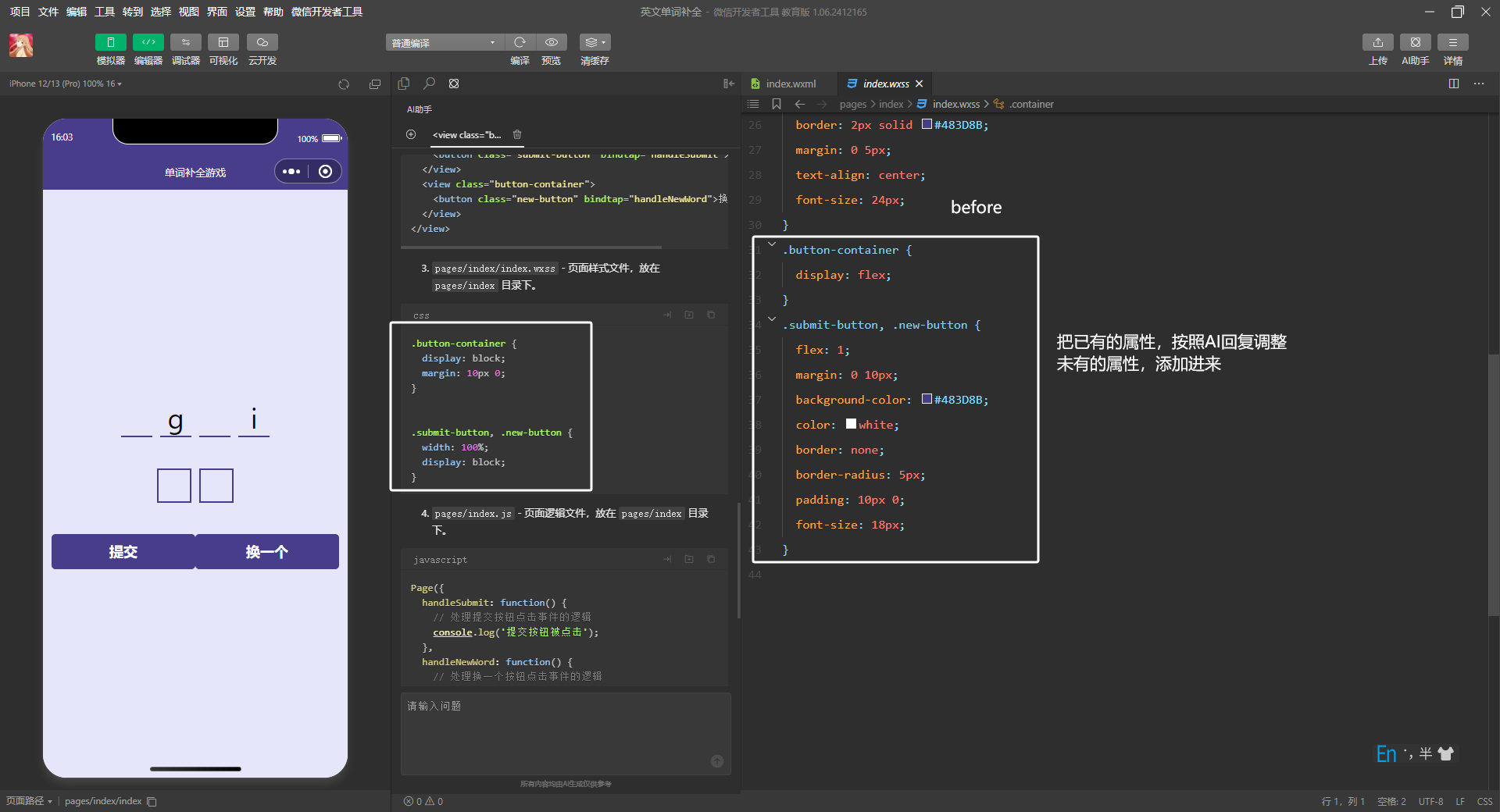
Task: Open the 微信开发者工具 menu
Action: [x=327, y=12]
